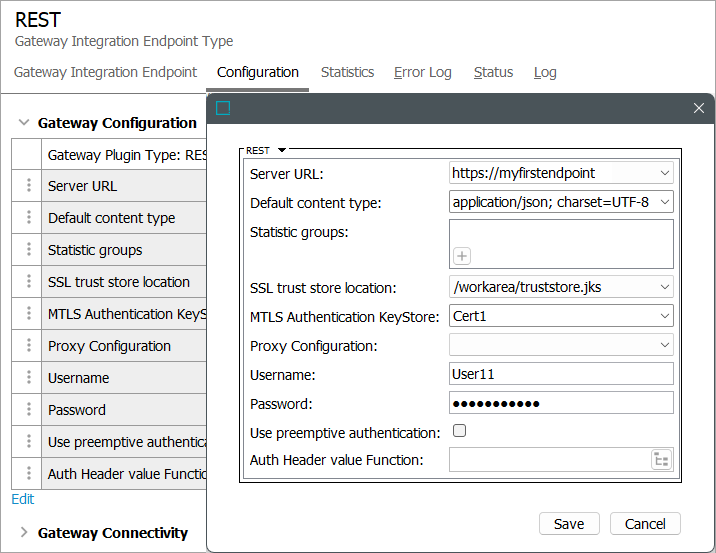
Task: Enable Use preemptive authentication checkbox
Action: pyautogui.click(x=460, y=432)
